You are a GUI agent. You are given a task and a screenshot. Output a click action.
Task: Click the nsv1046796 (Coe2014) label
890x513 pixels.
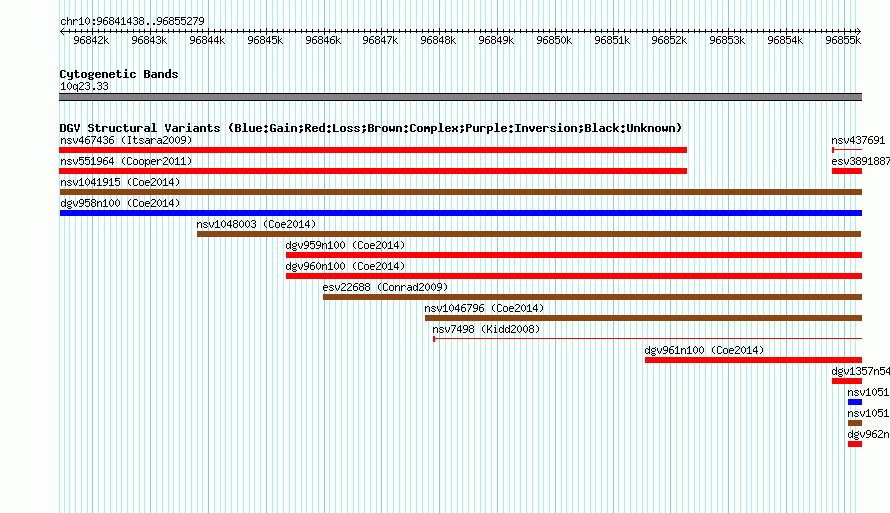[x=484, y=308]
